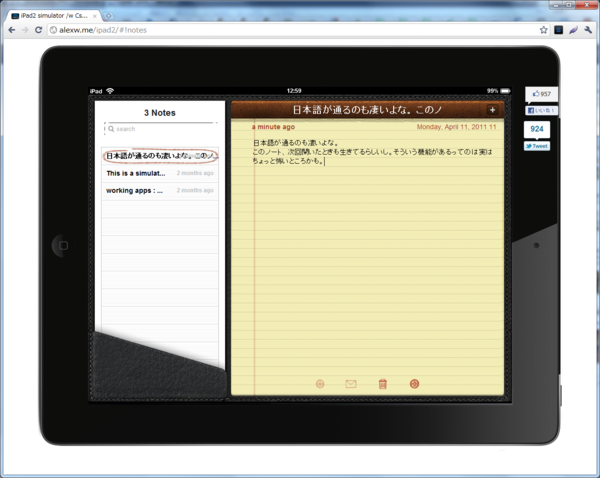Click the 'a minute ago' timestamp
This screenshot has width=600, height=478.
[x=274, y=127]
